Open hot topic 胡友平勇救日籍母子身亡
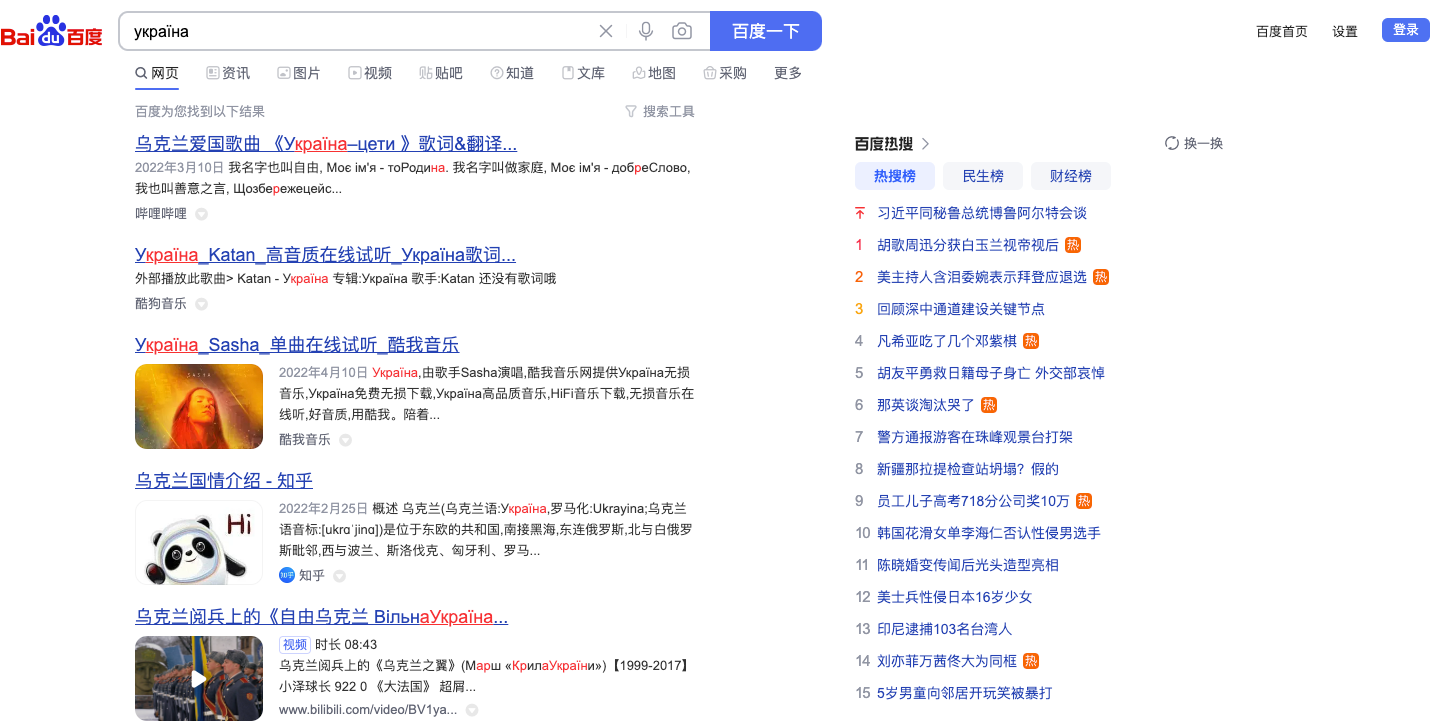1434x727 pixels. (991, 373)
